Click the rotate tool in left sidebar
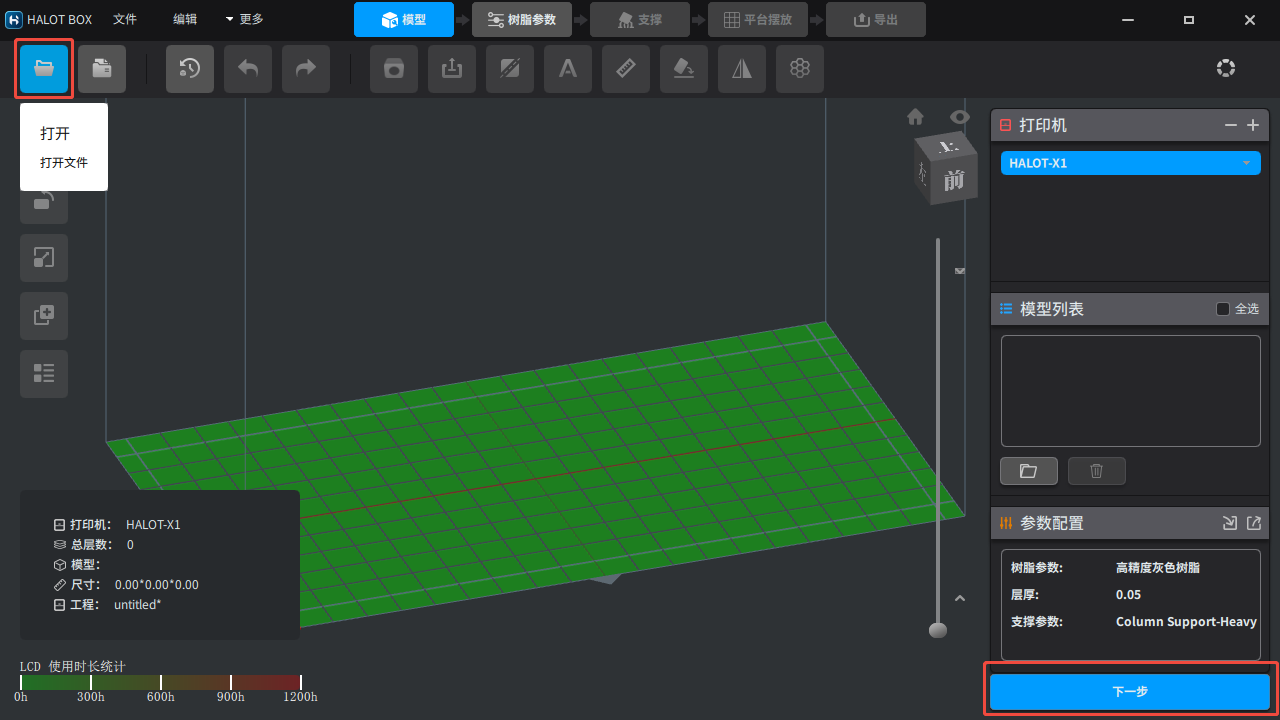The image size is (1280, 720). pos(44,203)
